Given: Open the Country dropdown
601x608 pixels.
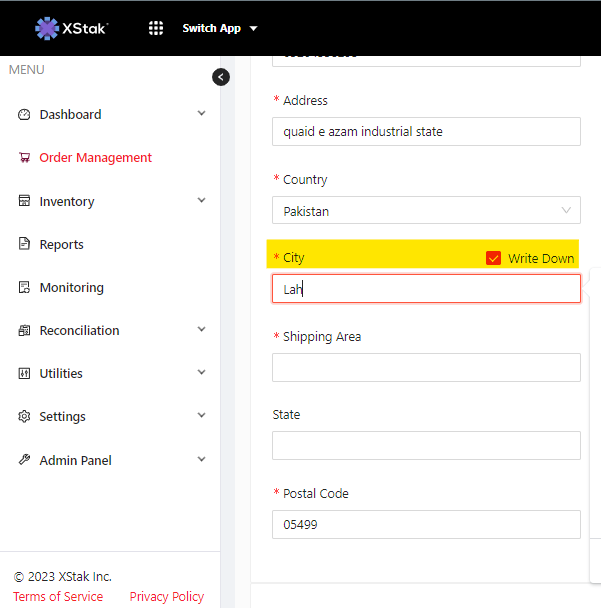Looking at the screenshot, I should pyautogui.click(x=426, y=211).
